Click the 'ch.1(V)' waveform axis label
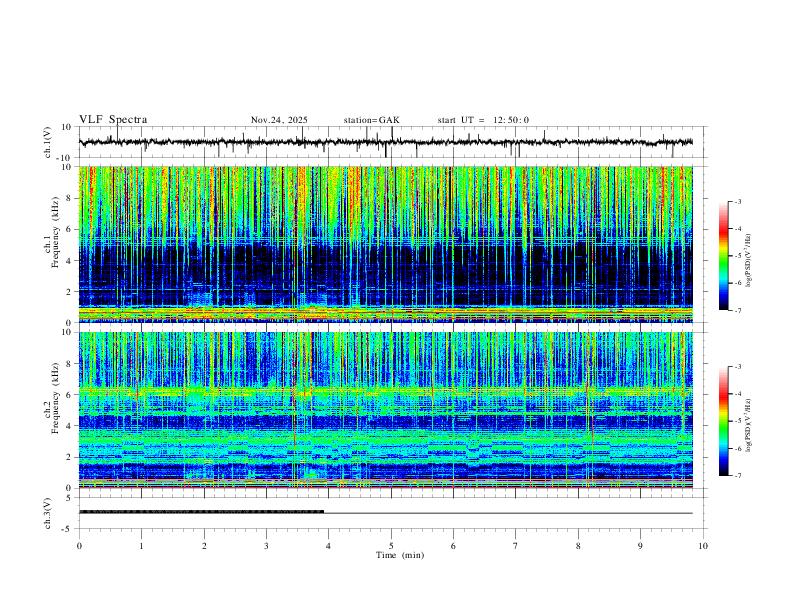Screen dimensions: 792x612 (x=48, y=142)
